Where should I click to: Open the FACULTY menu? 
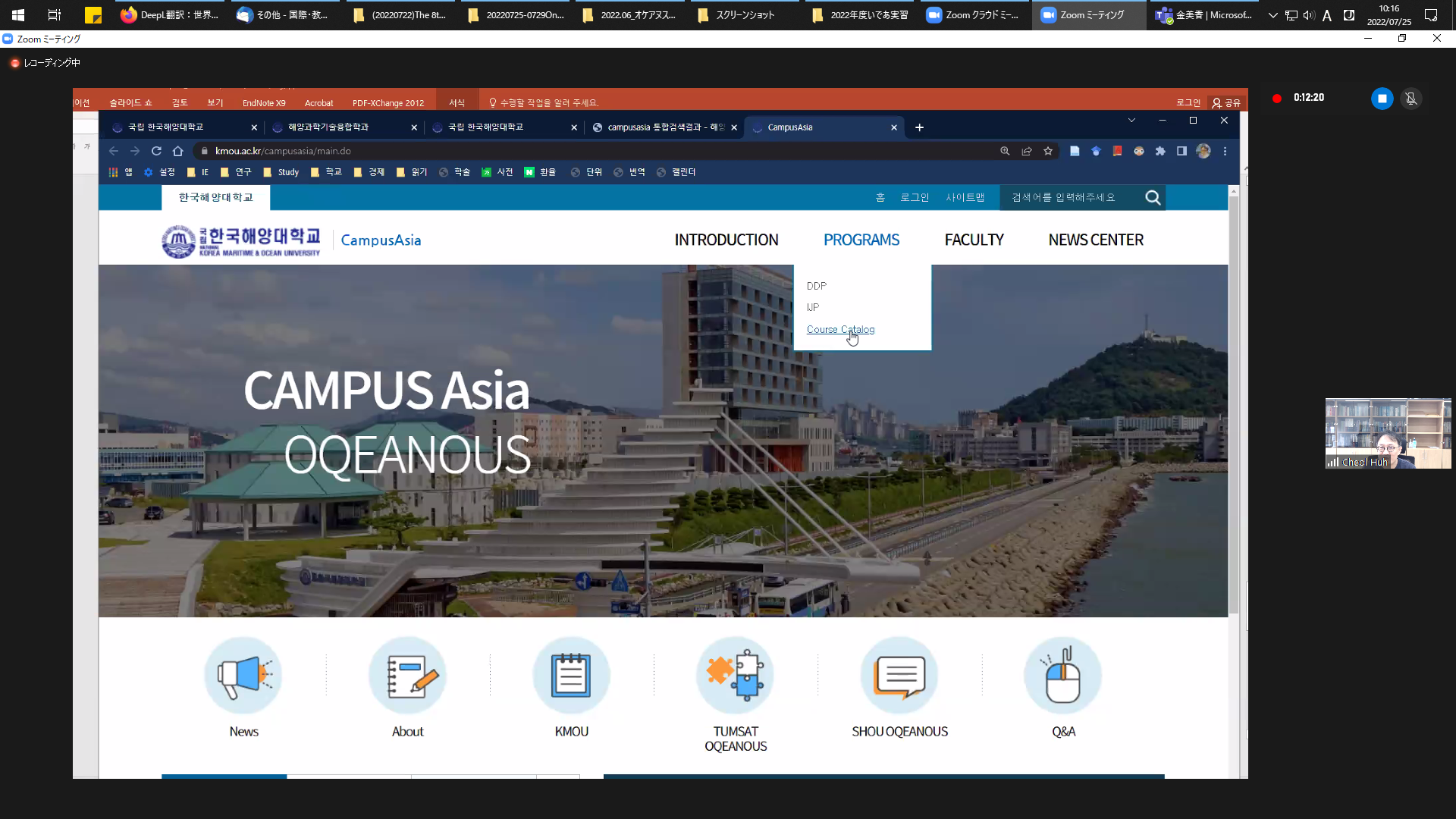974,240
